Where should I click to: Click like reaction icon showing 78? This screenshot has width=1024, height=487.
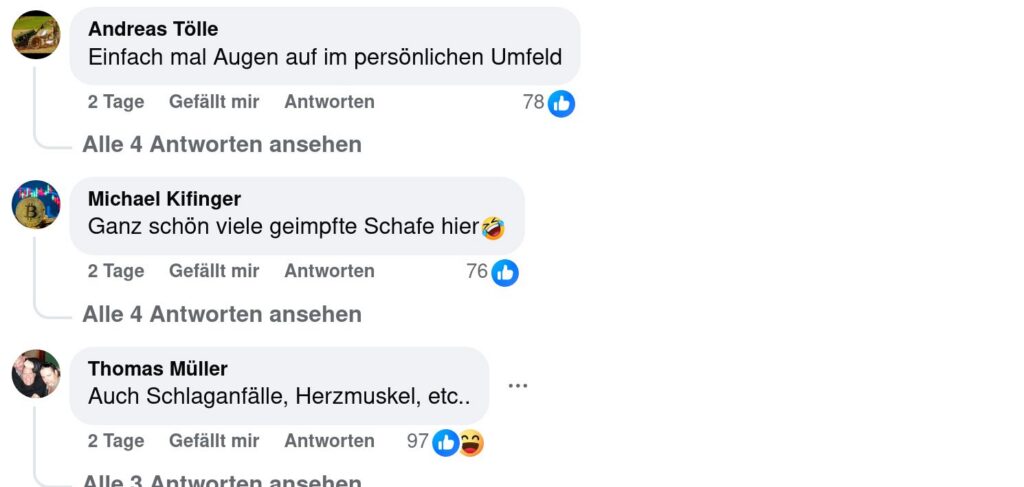pyautogui.click(x=561, y=103)
